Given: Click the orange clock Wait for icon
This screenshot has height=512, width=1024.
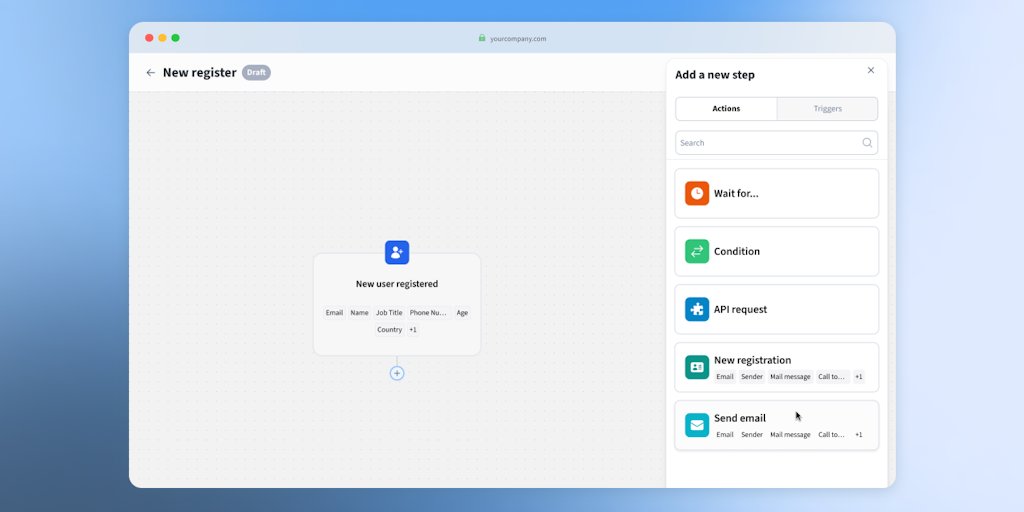Looking at the screenshot, I should [x=697, y=193].
